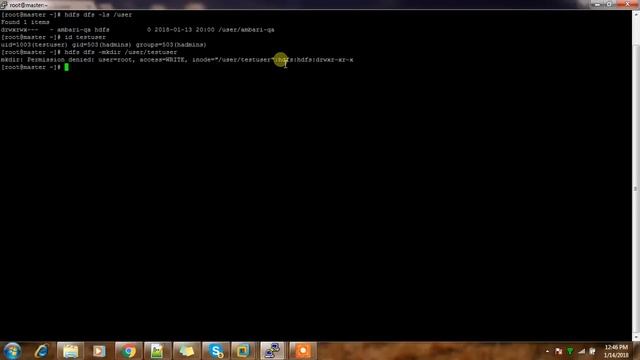Show hidden system tray icons arrow

547,351
